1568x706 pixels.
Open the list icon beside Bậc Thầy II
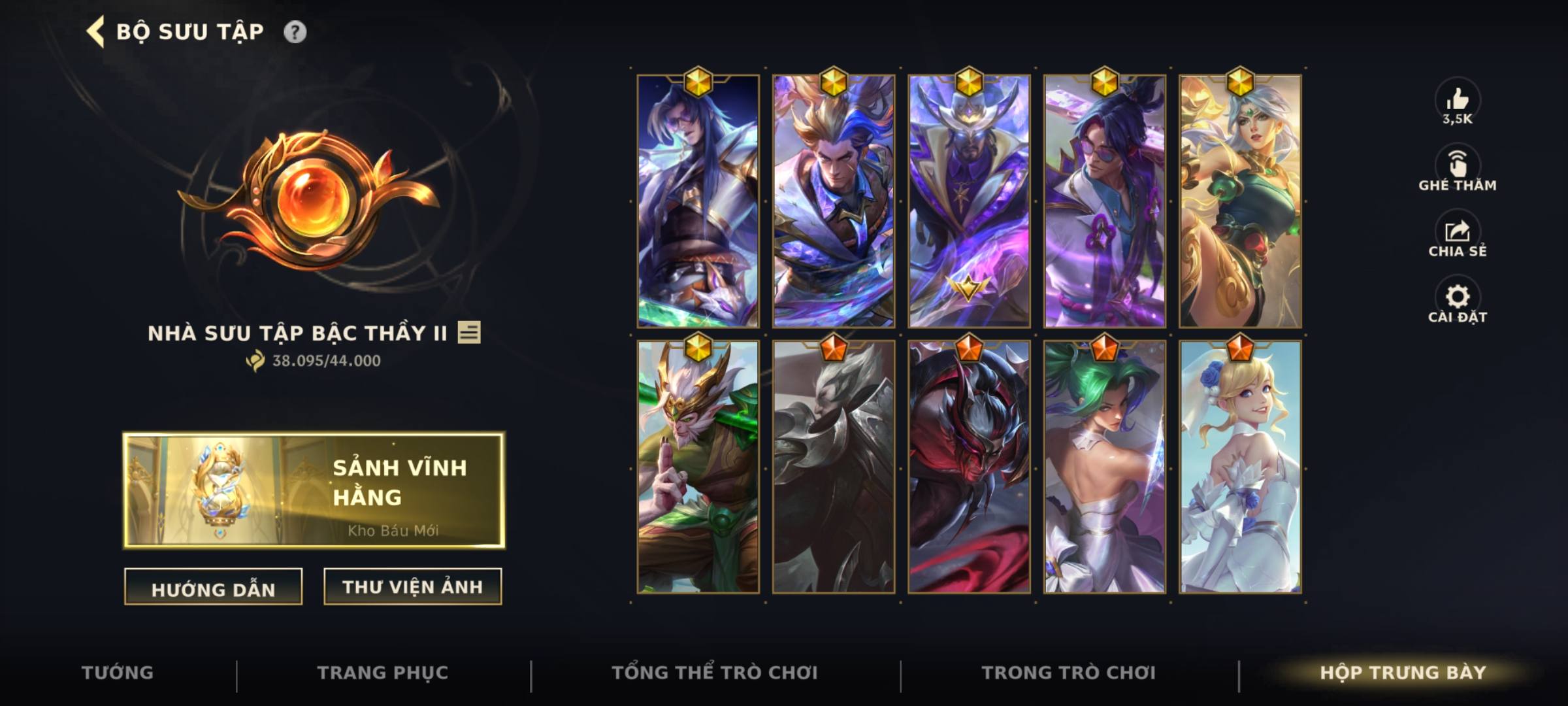pyautogui.click(x=469, y=332)
